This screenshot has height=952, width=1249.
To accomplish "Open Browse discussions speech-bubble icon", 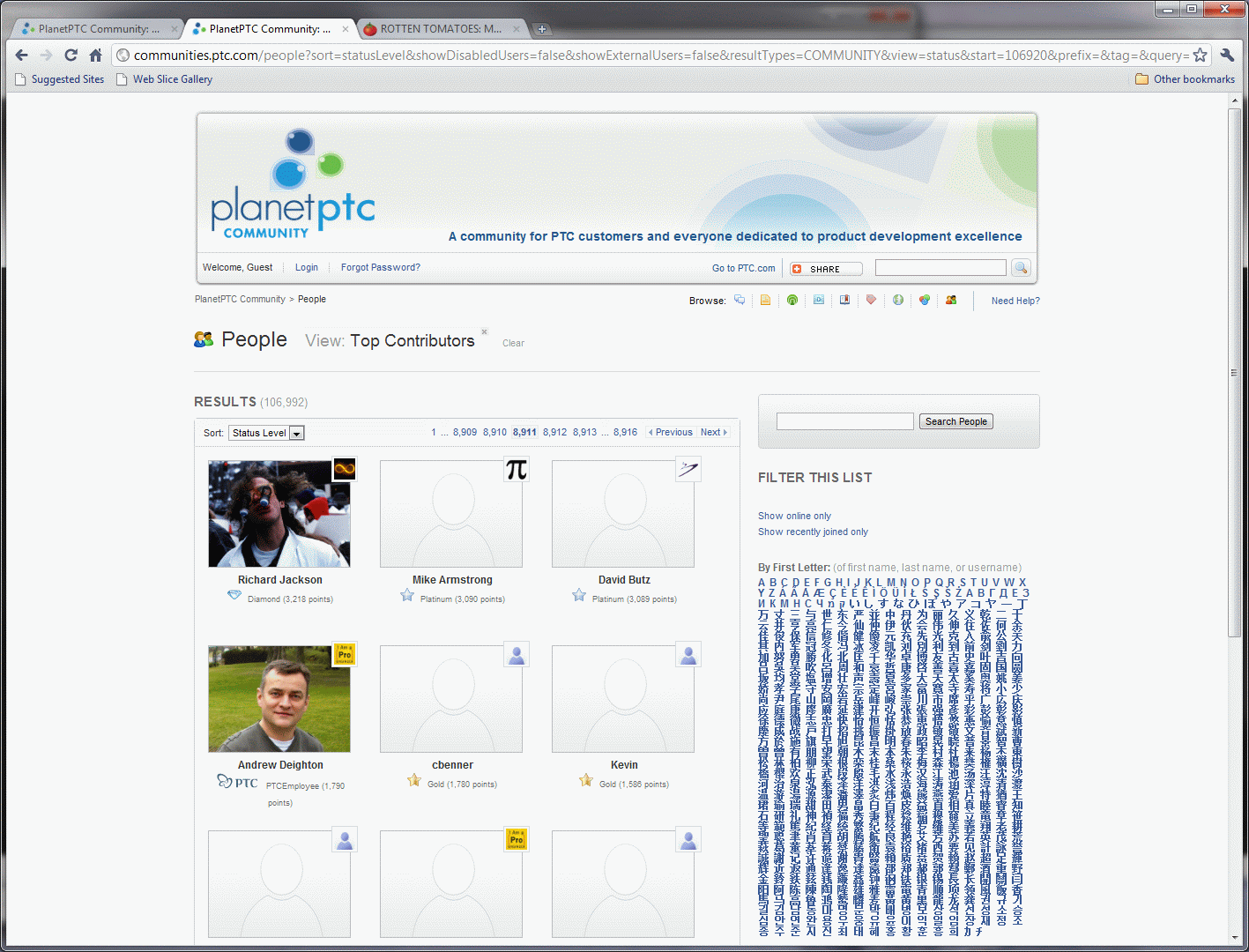I will tap(740, 301).
